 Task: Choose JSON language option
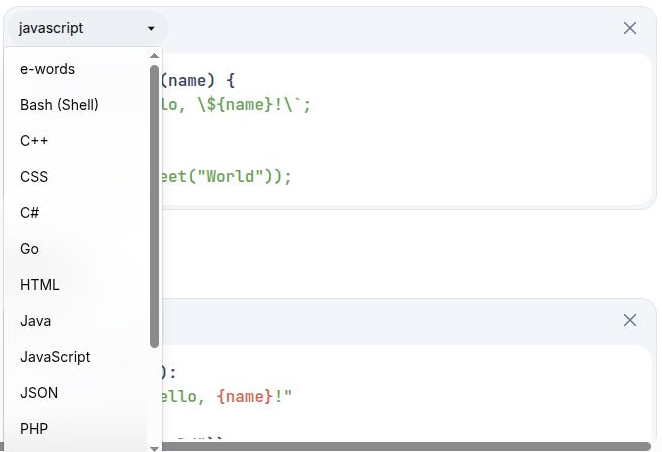pyautogui.click(x=76, y=393)
